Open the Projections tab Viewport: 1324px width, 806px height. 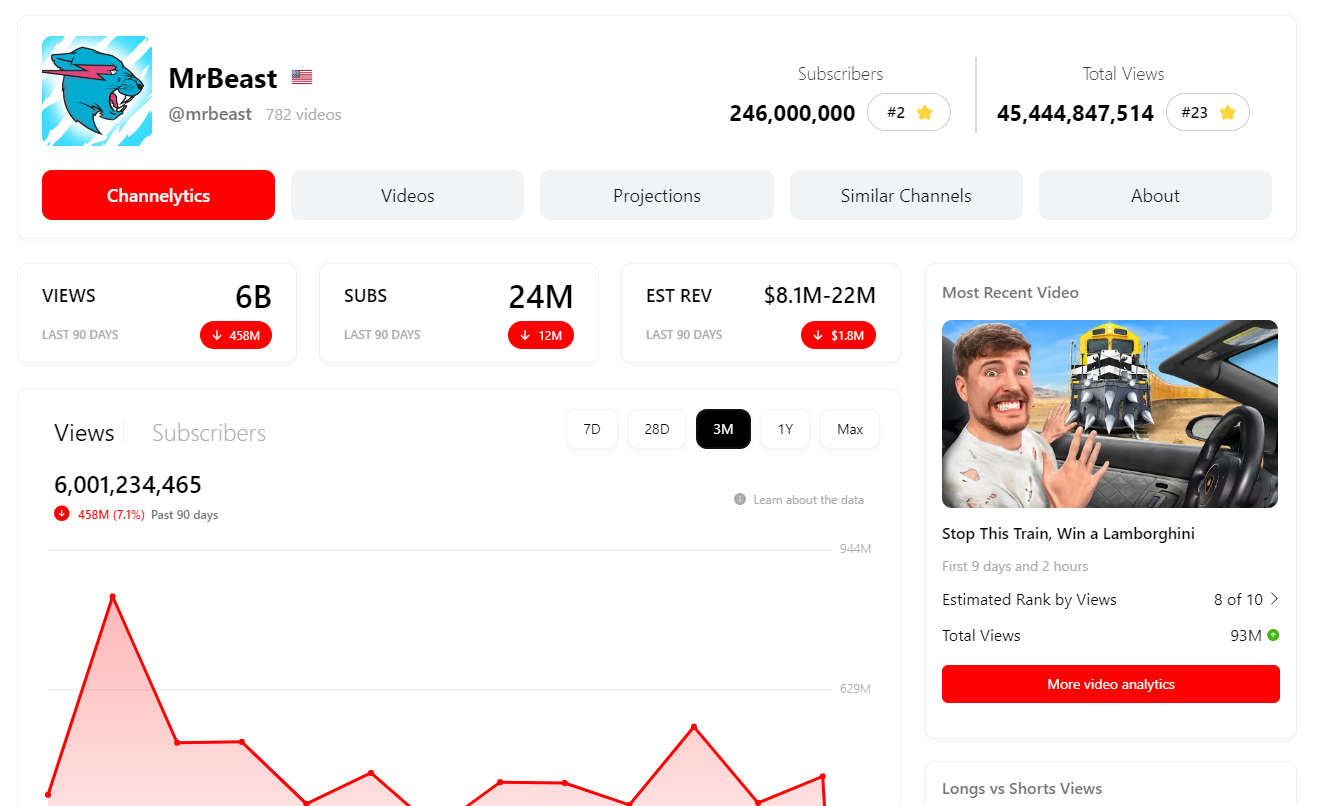coord(656,195)
